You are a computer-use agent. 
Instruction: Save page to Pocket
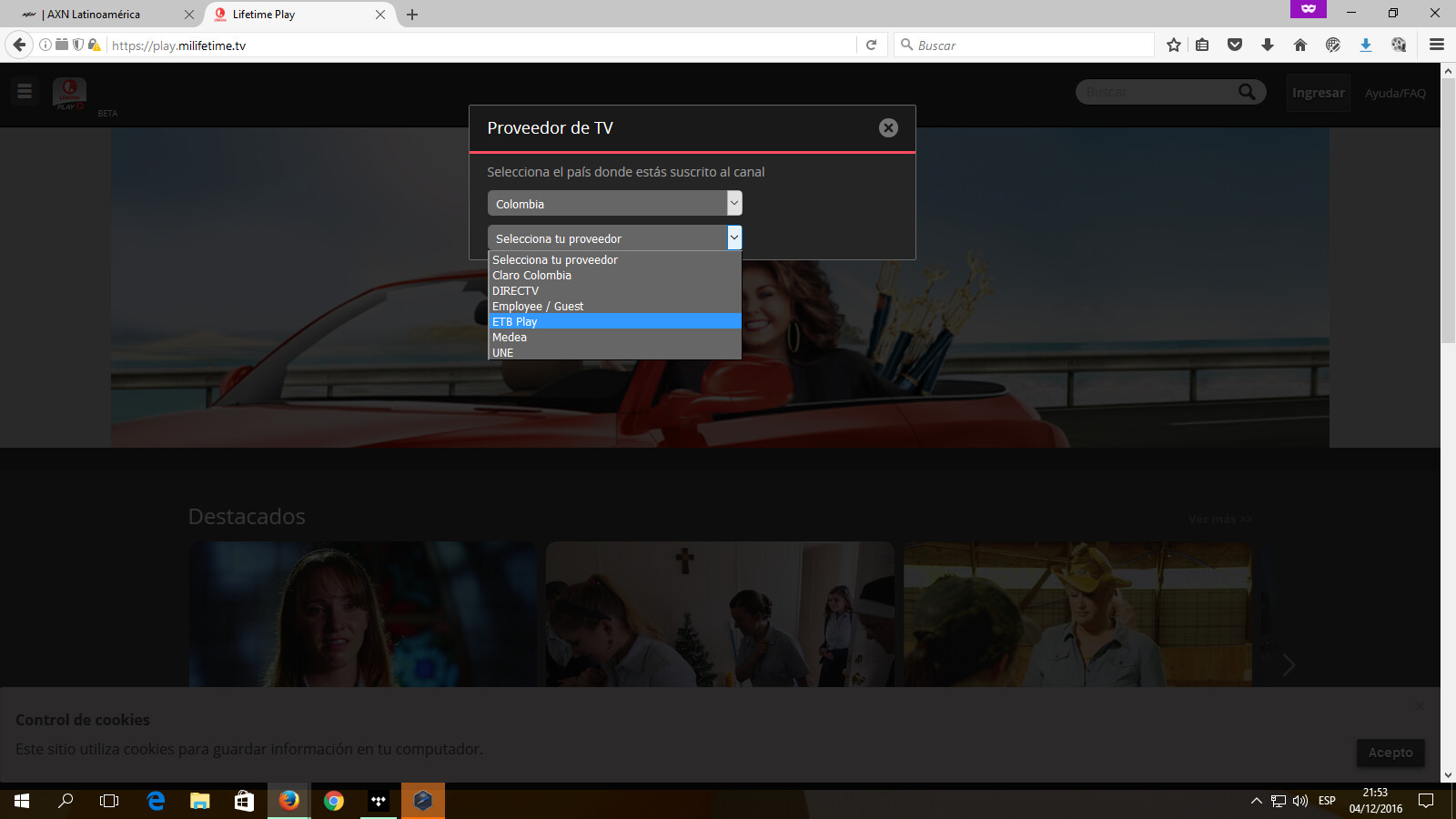tap(1235, 45)
